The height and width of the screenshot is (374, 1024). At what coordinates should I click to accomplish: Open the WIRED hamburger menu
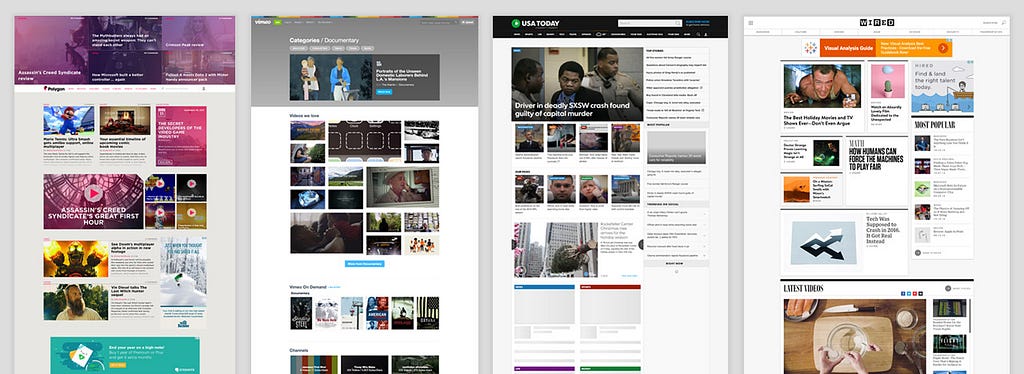click(751, 23)
